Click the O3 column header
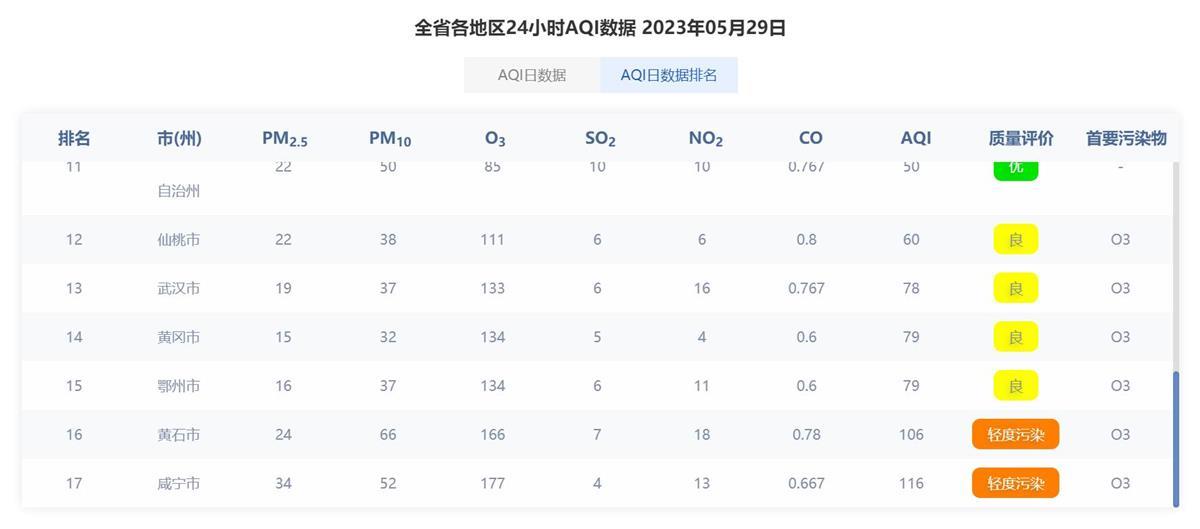Image resolution: width=1200 pixels, height=529 pixels. click(495, 139)
